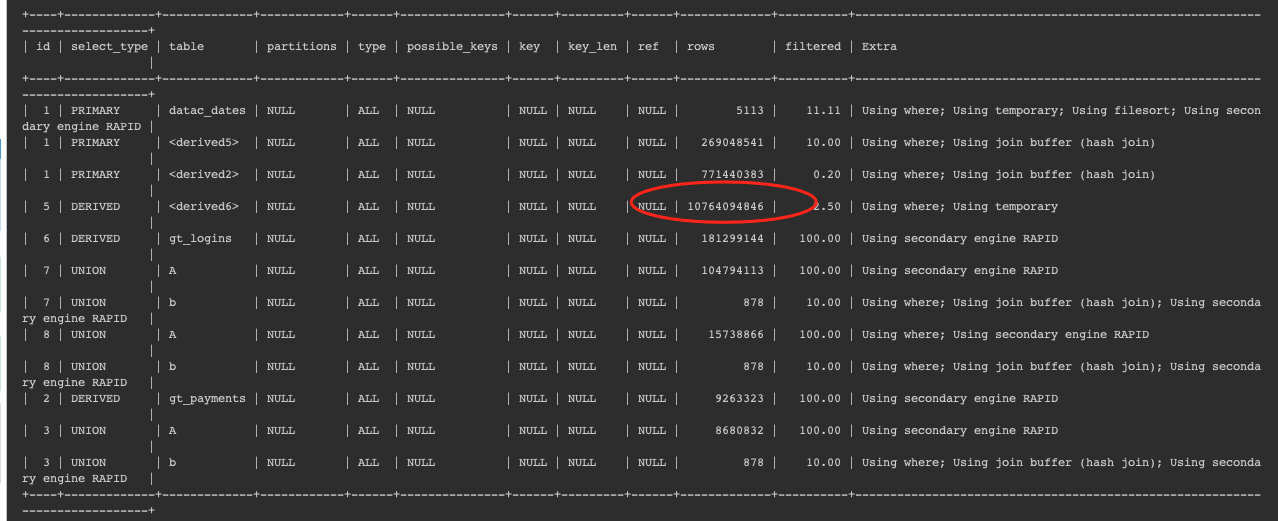The height and width of the screenshot is (521, 1278).
Task: Click Extra 'Using where; Using secondary engine RAPID'
Action: pos(1005,335)
